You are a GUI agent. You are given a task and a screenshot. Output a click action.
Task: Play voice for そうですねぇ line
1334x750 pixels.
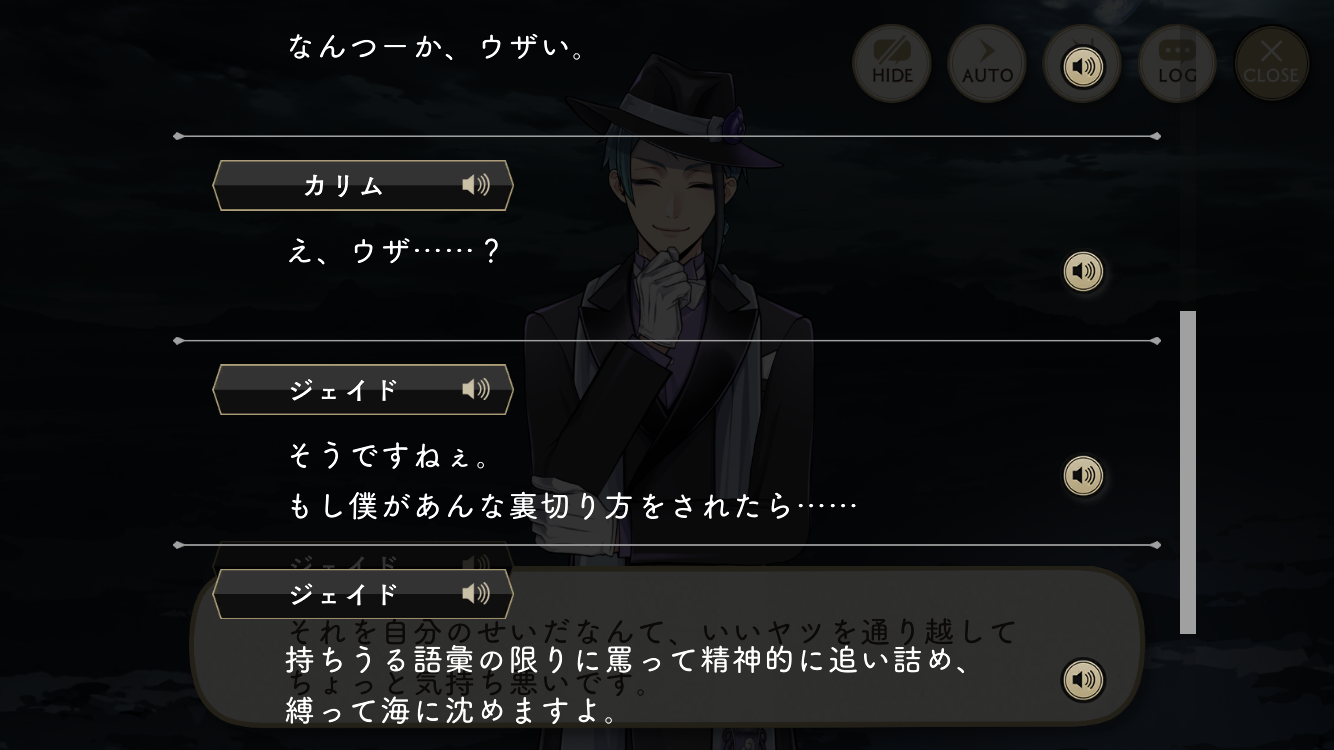pos(1083,476)
